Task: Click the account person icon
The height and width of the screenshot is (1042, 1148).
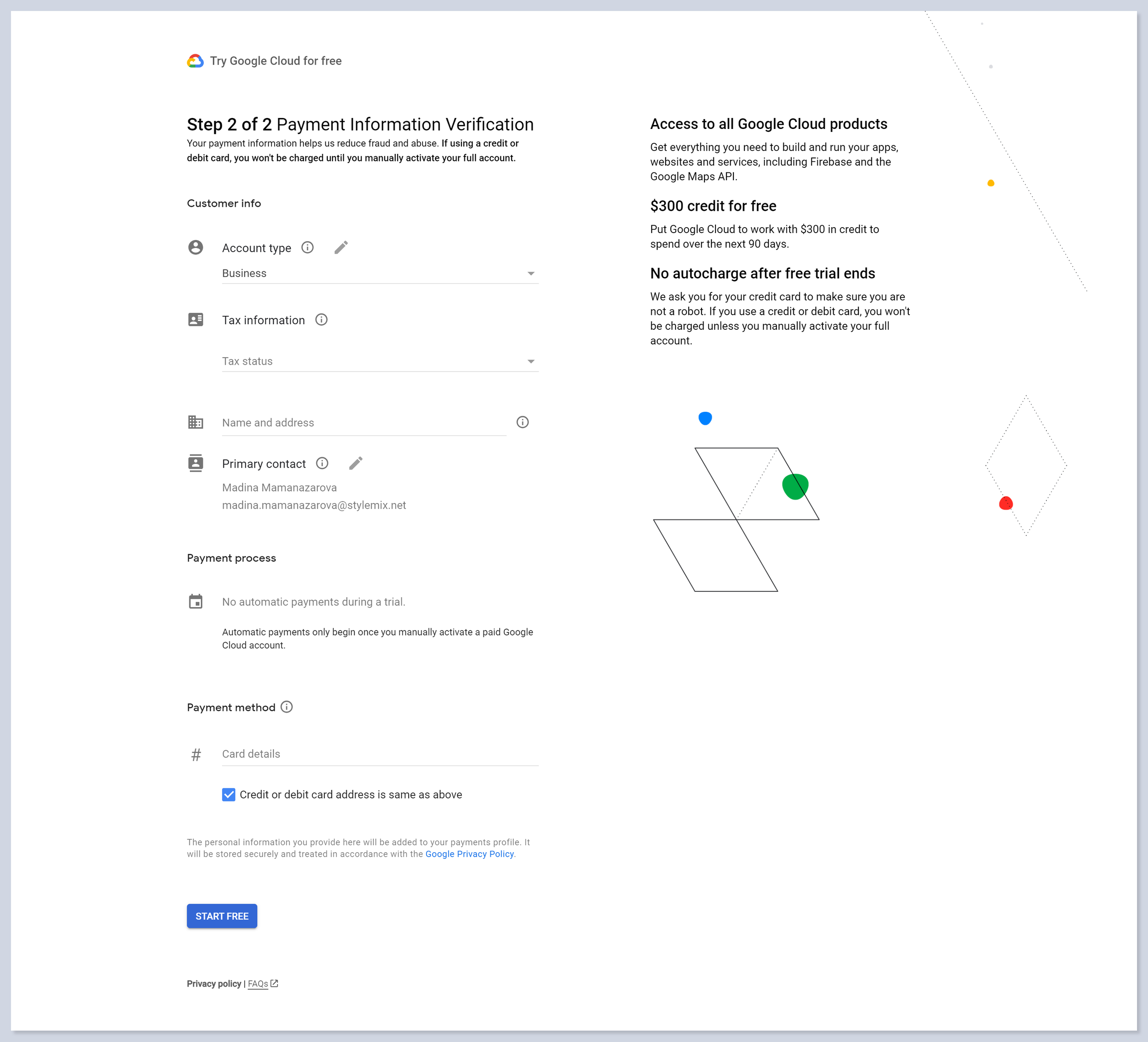Action: point(195,247)
